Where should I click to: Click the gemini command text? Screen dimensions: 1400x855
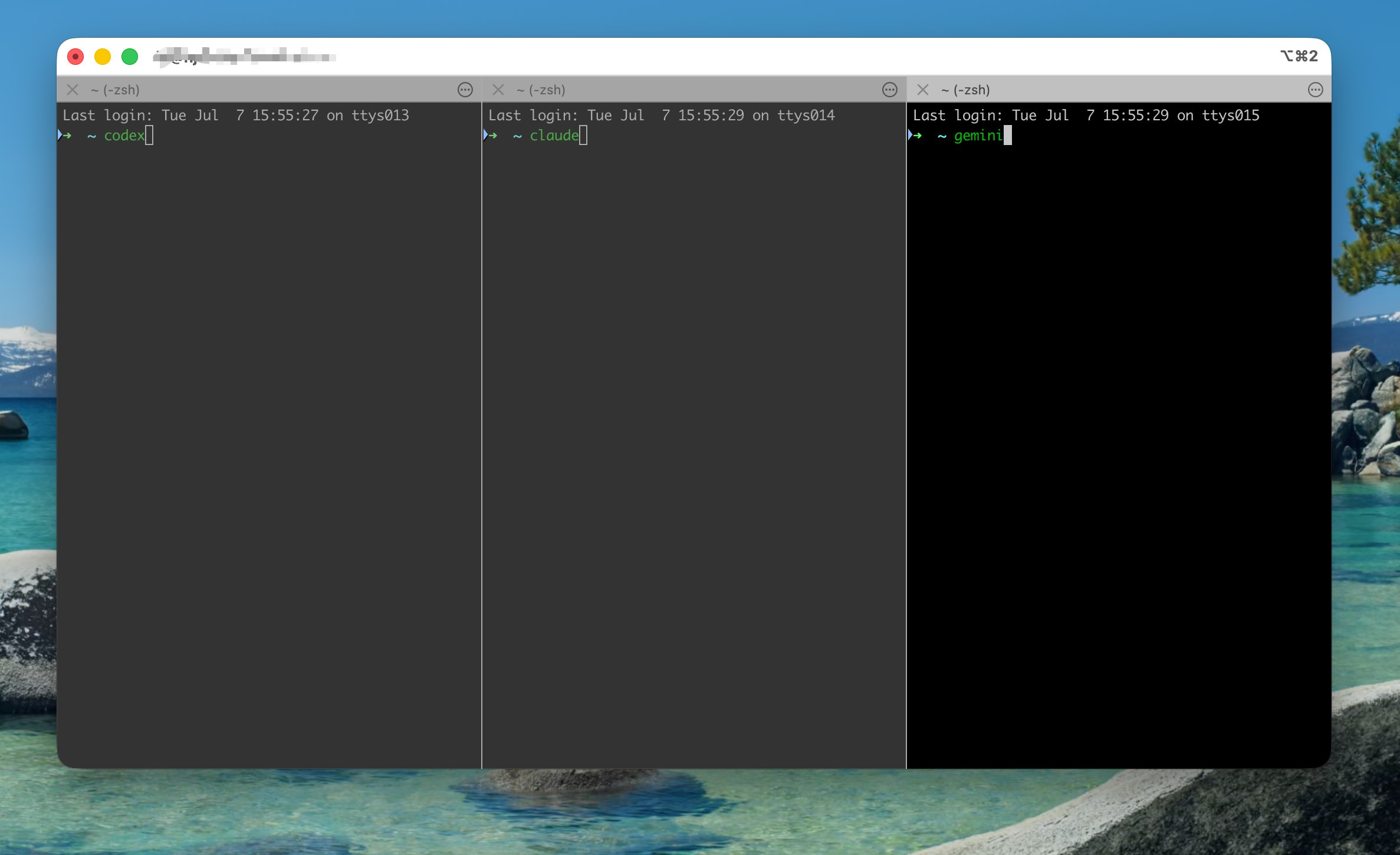pyautogui.click(x=978, y=136)
